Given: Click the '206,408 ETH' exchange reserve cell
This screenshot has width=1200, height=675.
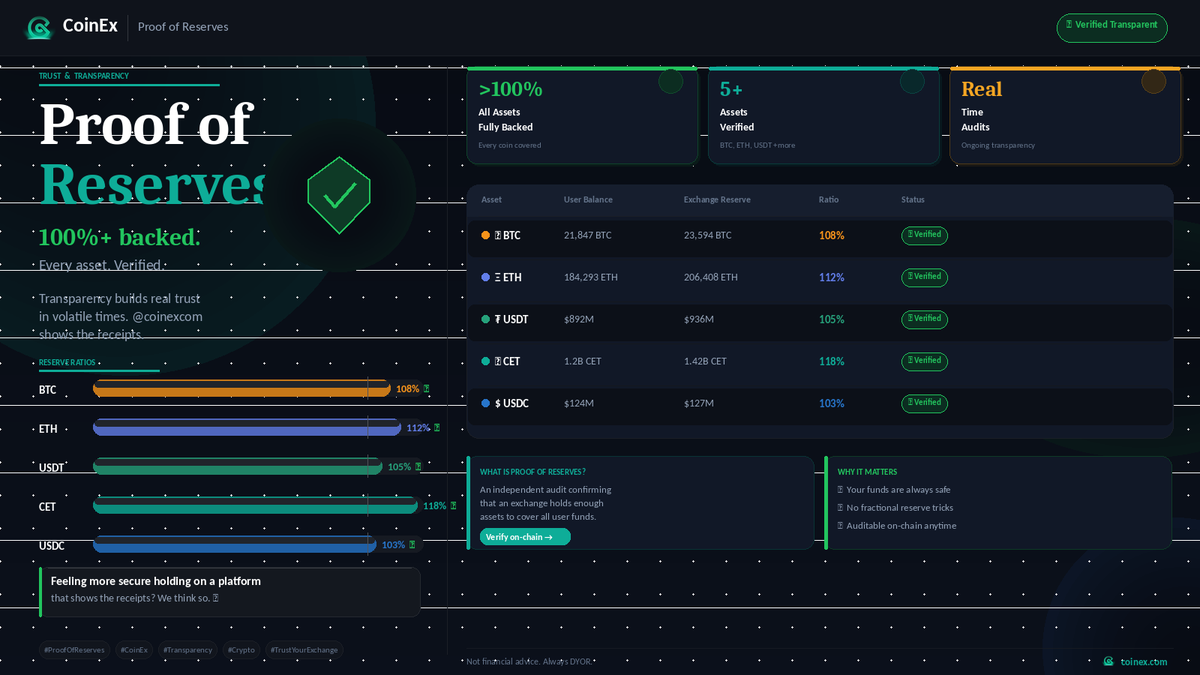Looking at the screenshot, I should point(711,278).
